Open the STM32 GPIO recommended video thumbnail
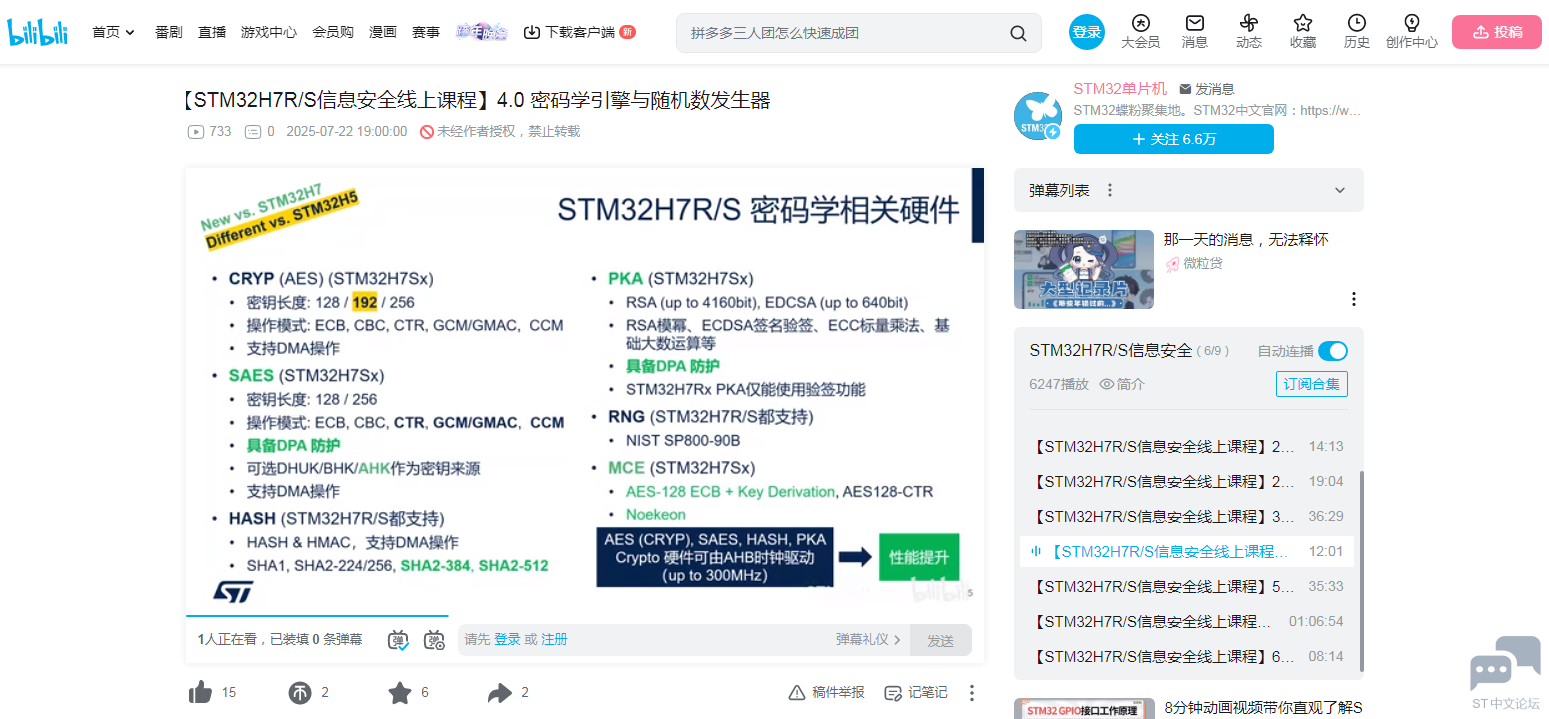 click(1084, 709)
